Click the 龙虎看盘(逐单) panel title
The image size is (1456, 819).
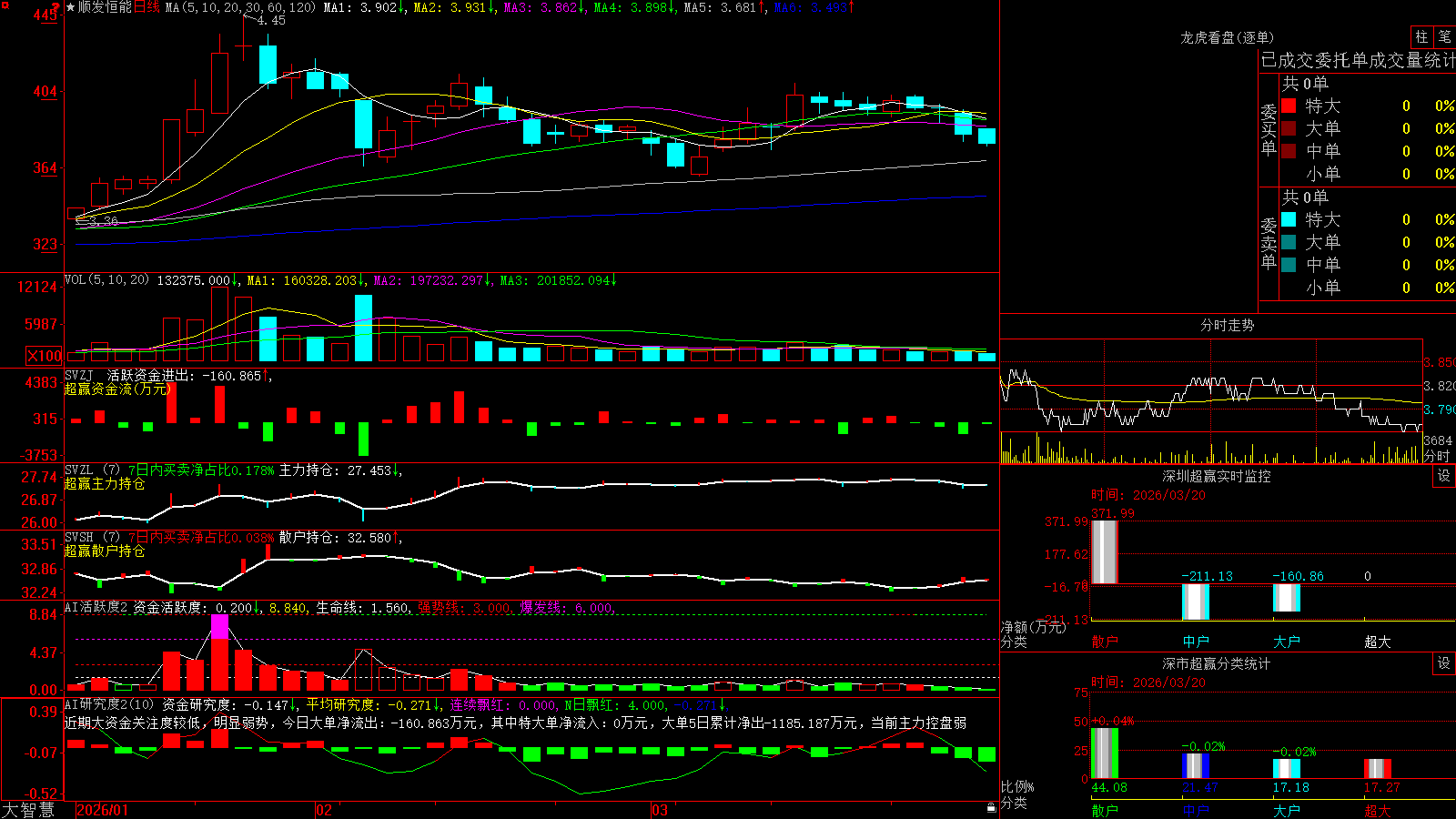coord(1227,37)
